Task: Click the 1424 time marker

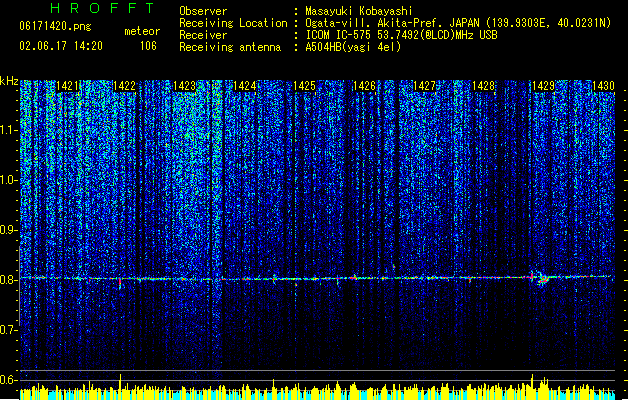Action: click(x=244, y=86)
